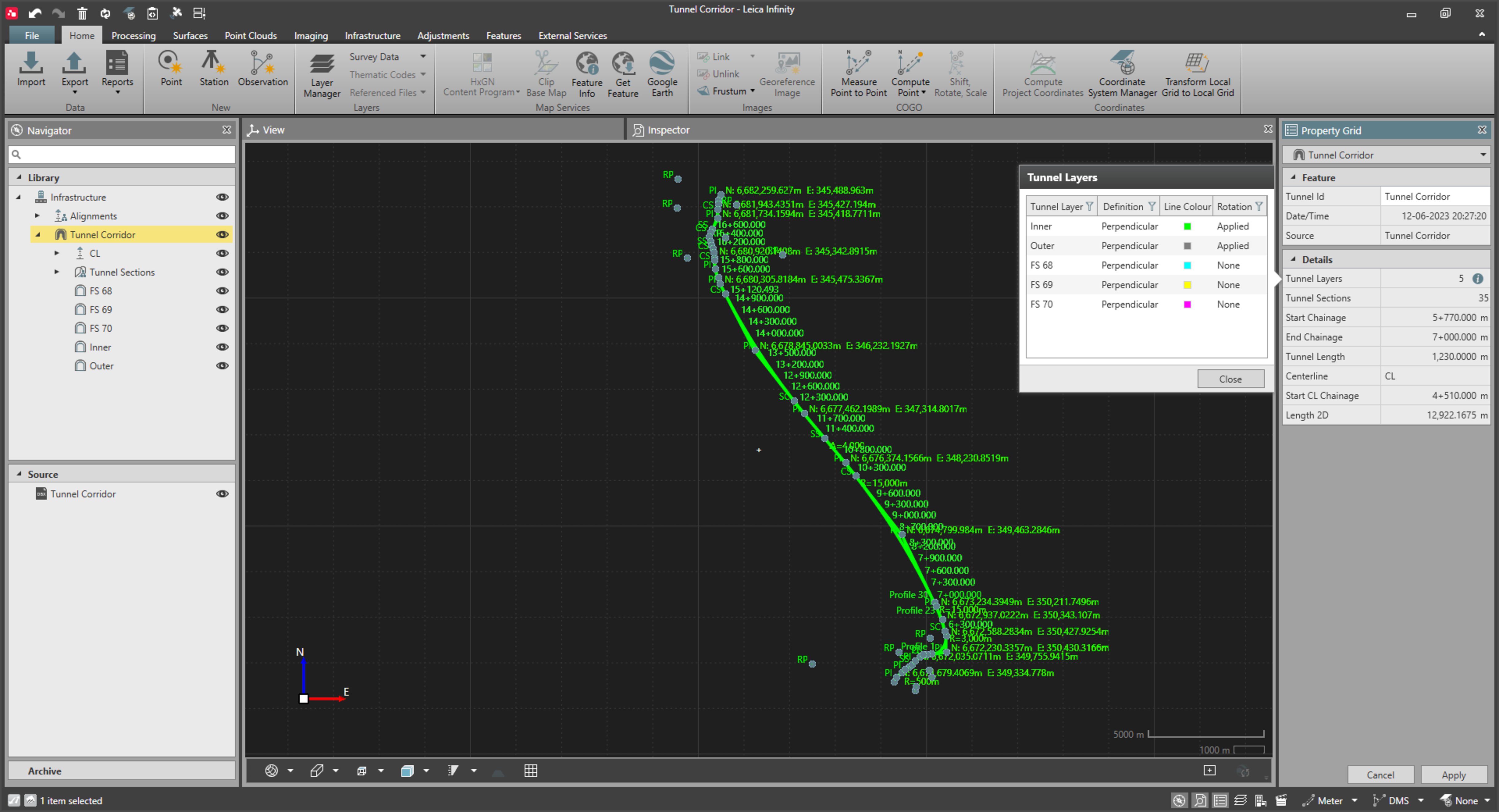Open the Layer Manager

pos(322,75)
